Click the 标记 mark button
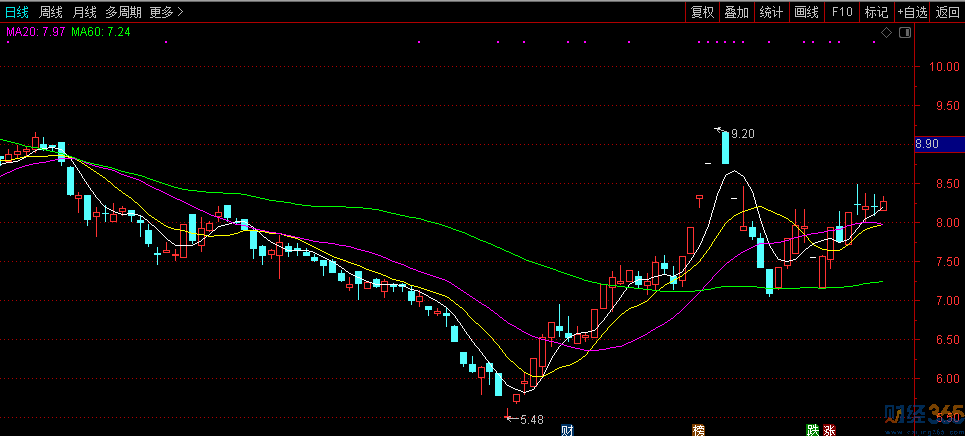Viewport: 965px width, 436px height. (x=876, y=12)
